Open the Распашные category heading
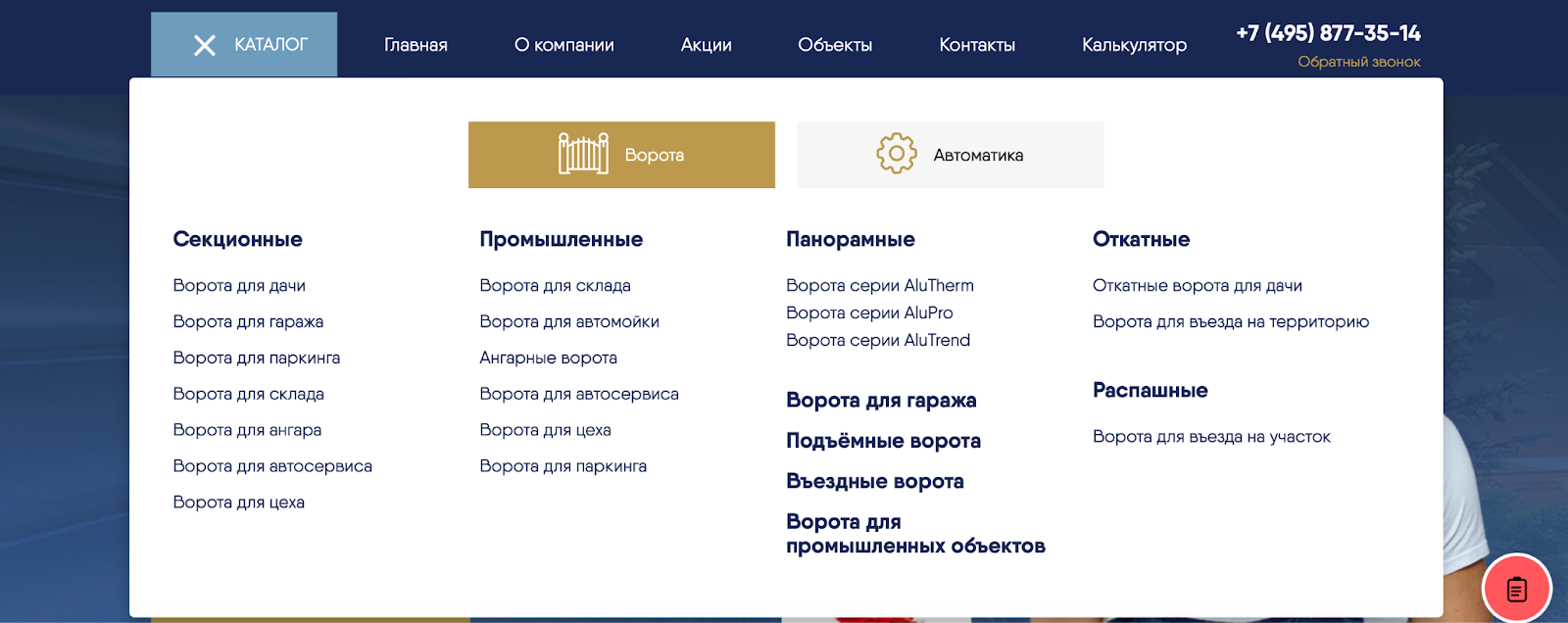 click(1151, 390)
